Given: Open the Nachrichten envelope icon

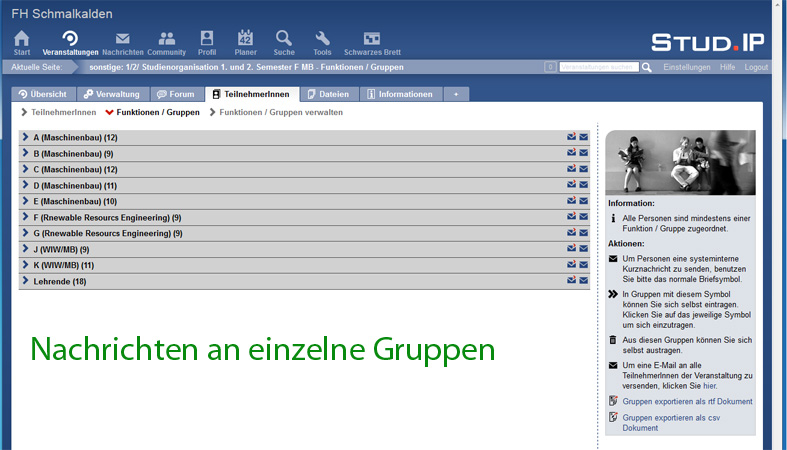Looking at the screenshot, I should click(122, 40).
